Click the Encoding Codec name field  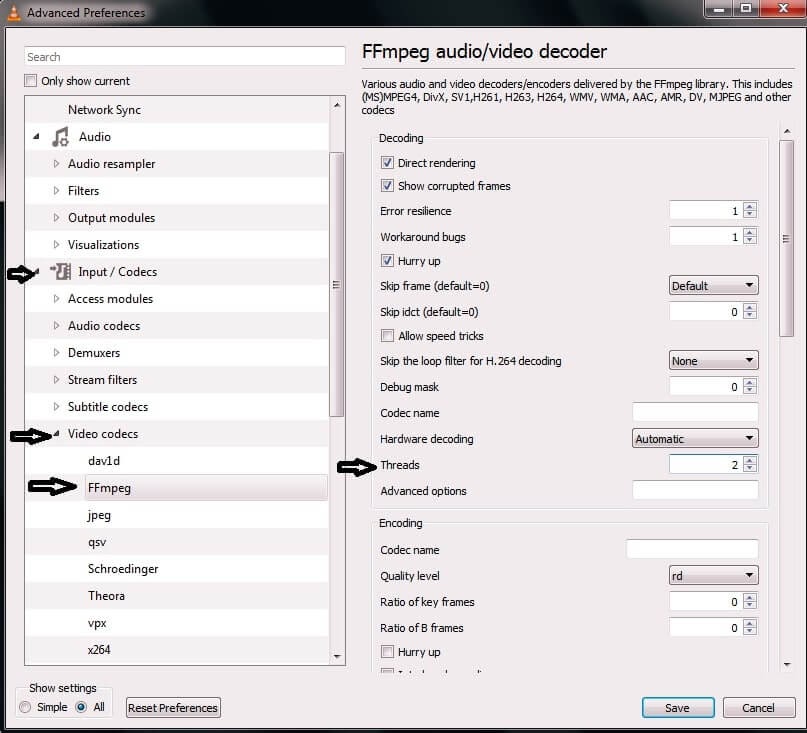[692, 549]
